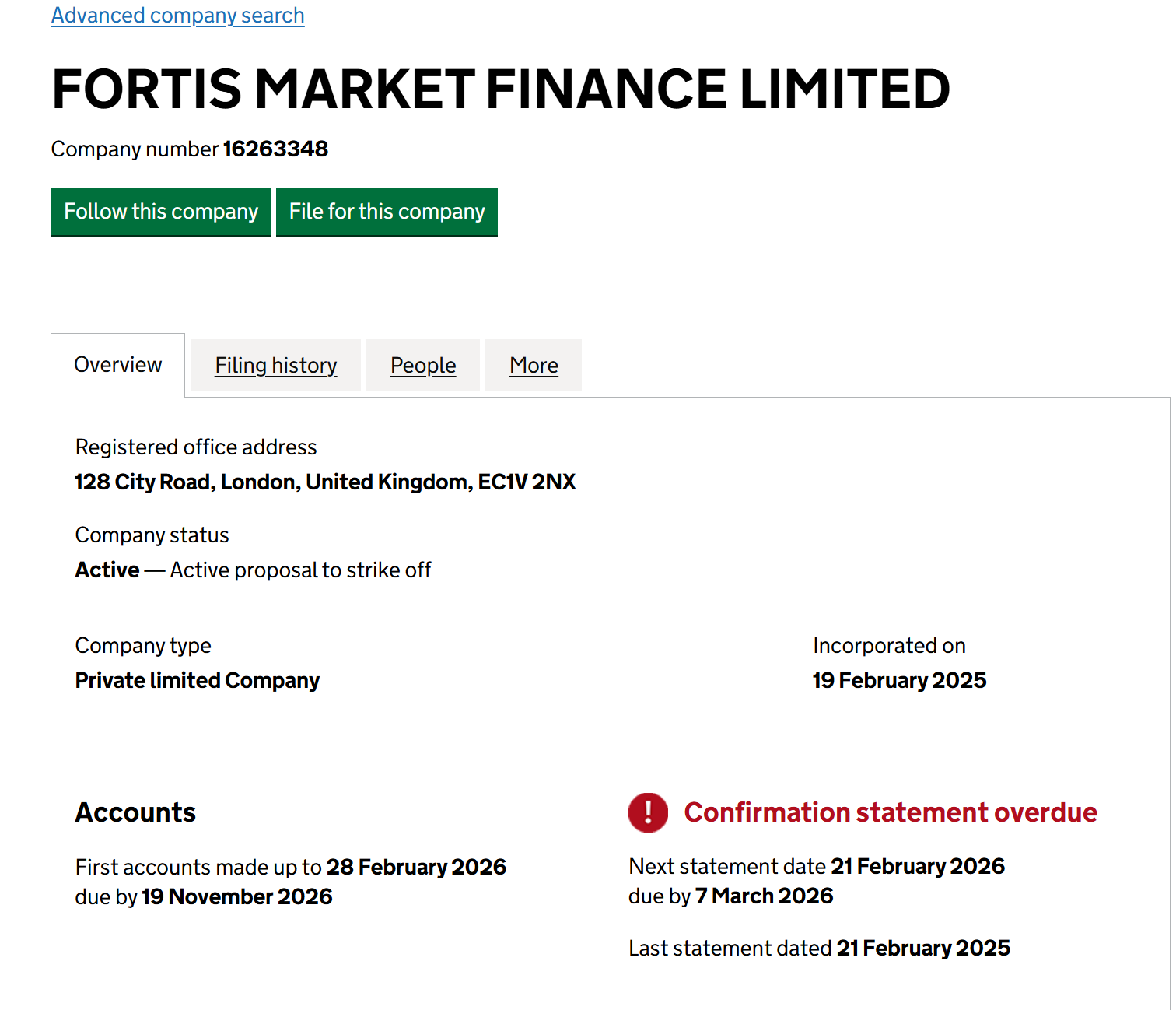Click the Company type label

tap(143, 646)
